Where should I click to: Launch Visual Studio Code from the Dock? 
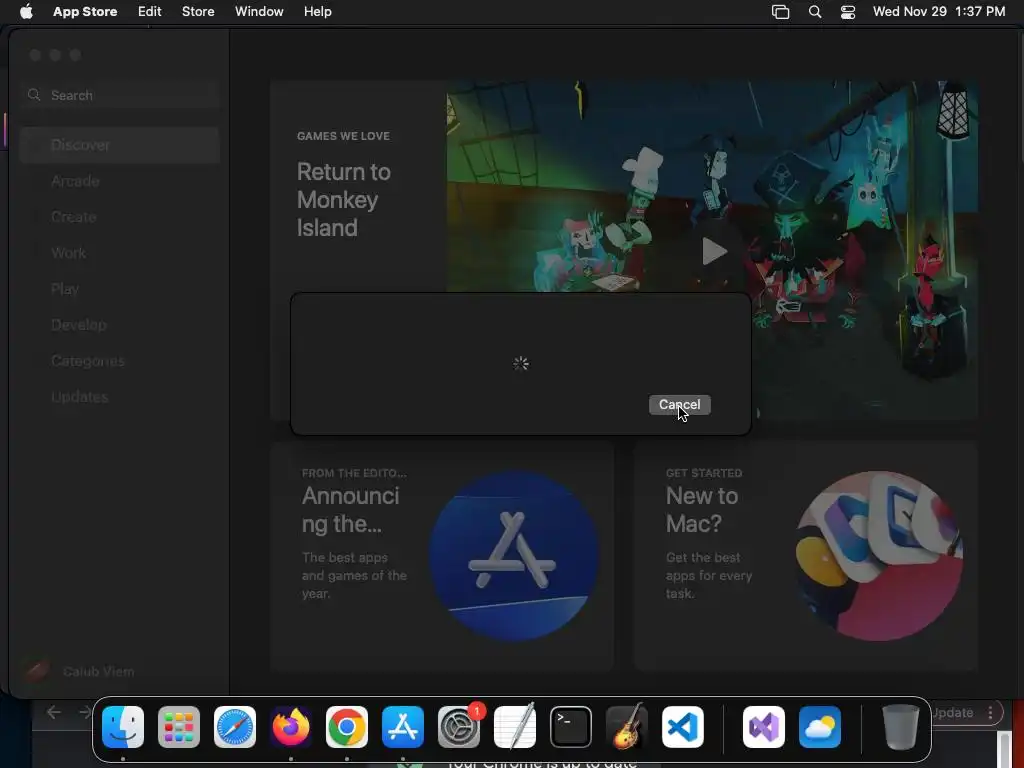[682, 727]
